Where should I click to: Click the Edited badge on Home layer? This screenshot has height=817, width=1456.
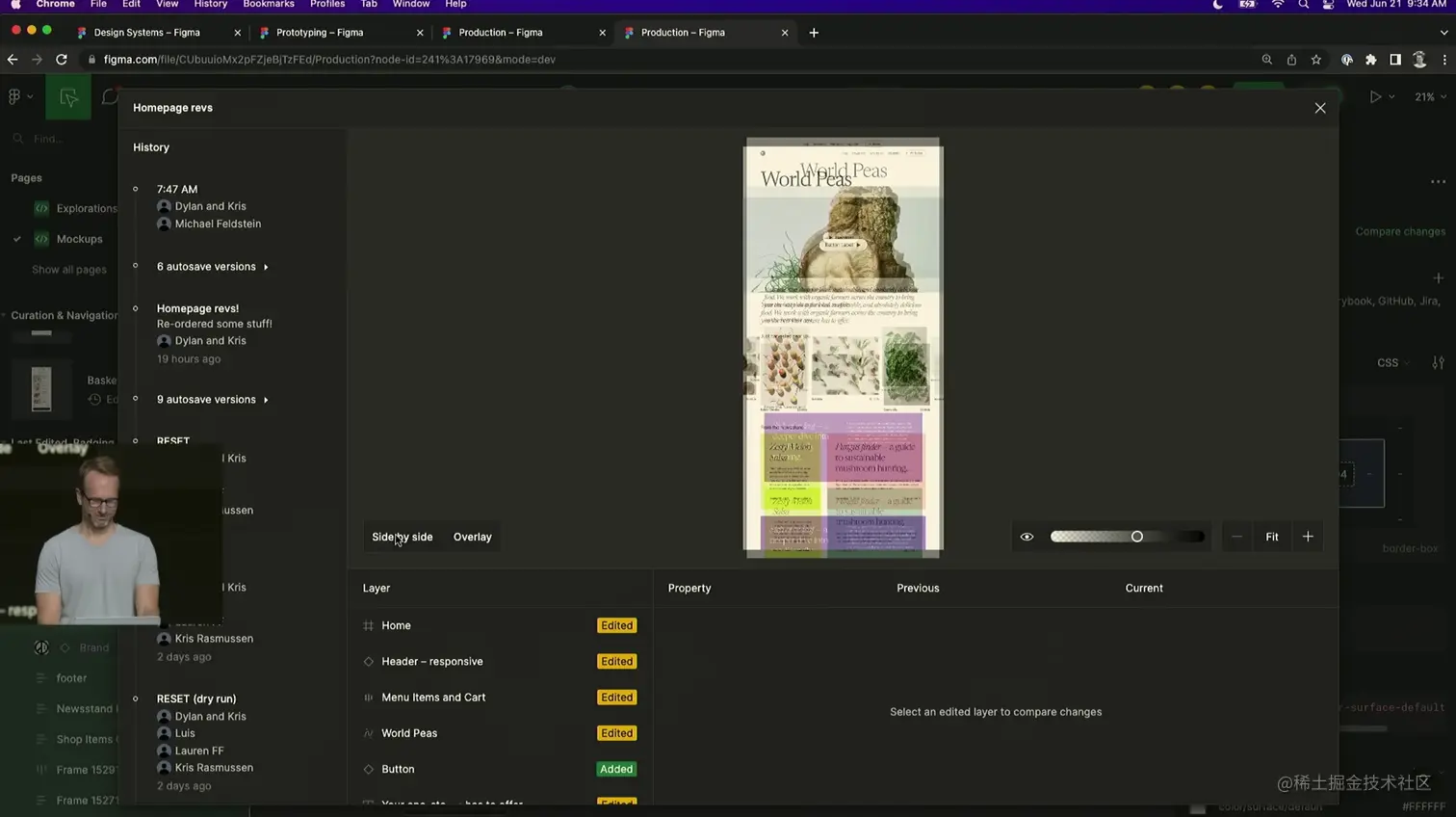coord(616,625)
